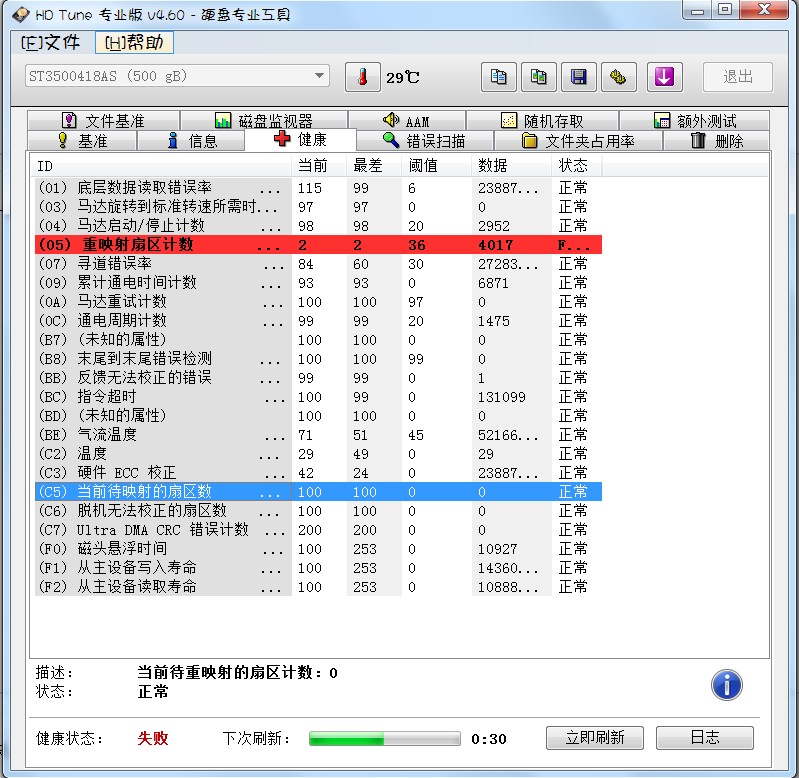
Task: Open the 帮助 menu
Action: [134, 42]
